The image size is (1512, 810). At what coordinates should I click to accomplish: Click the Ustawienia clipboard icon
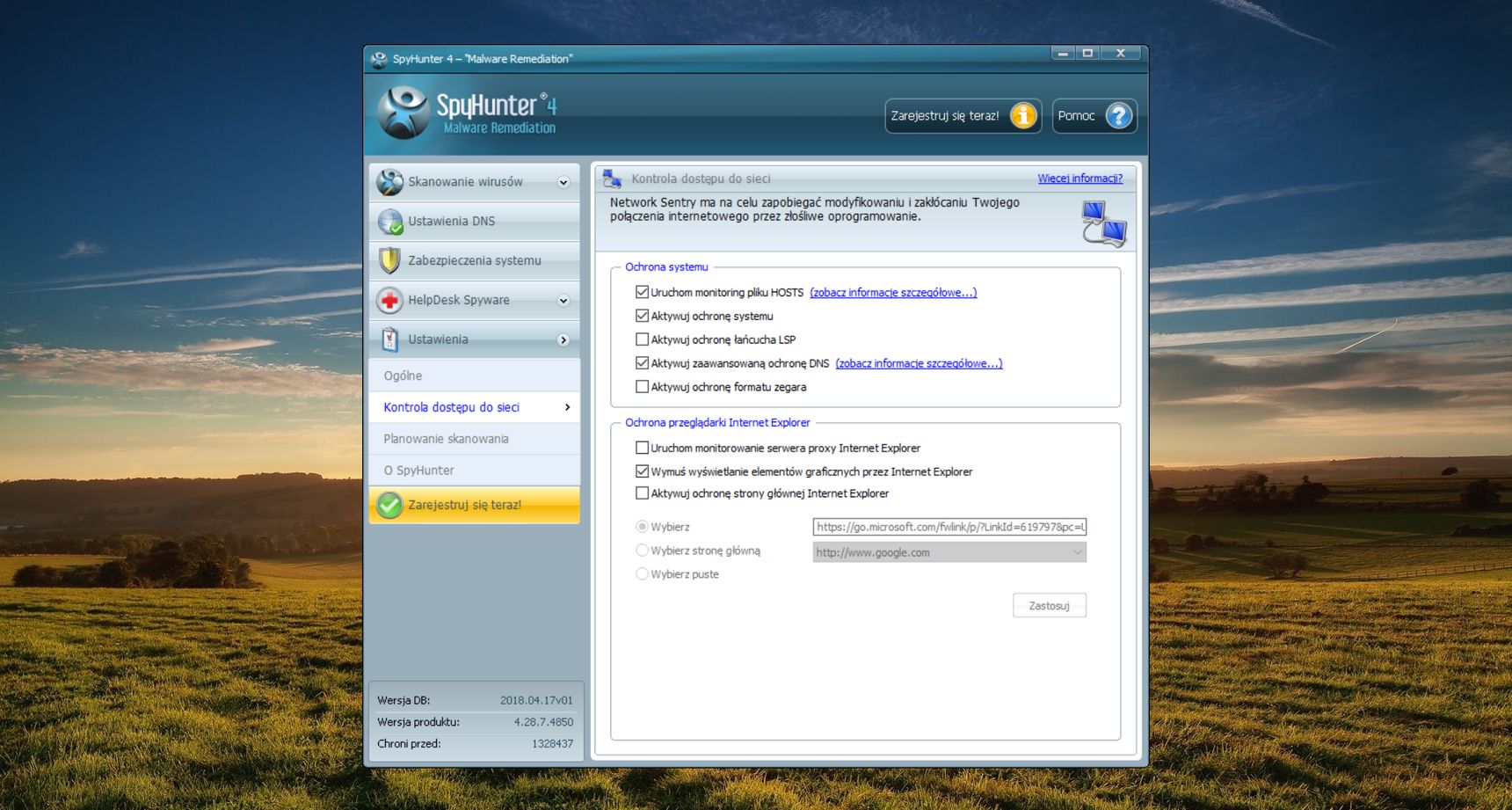(389, 339)
